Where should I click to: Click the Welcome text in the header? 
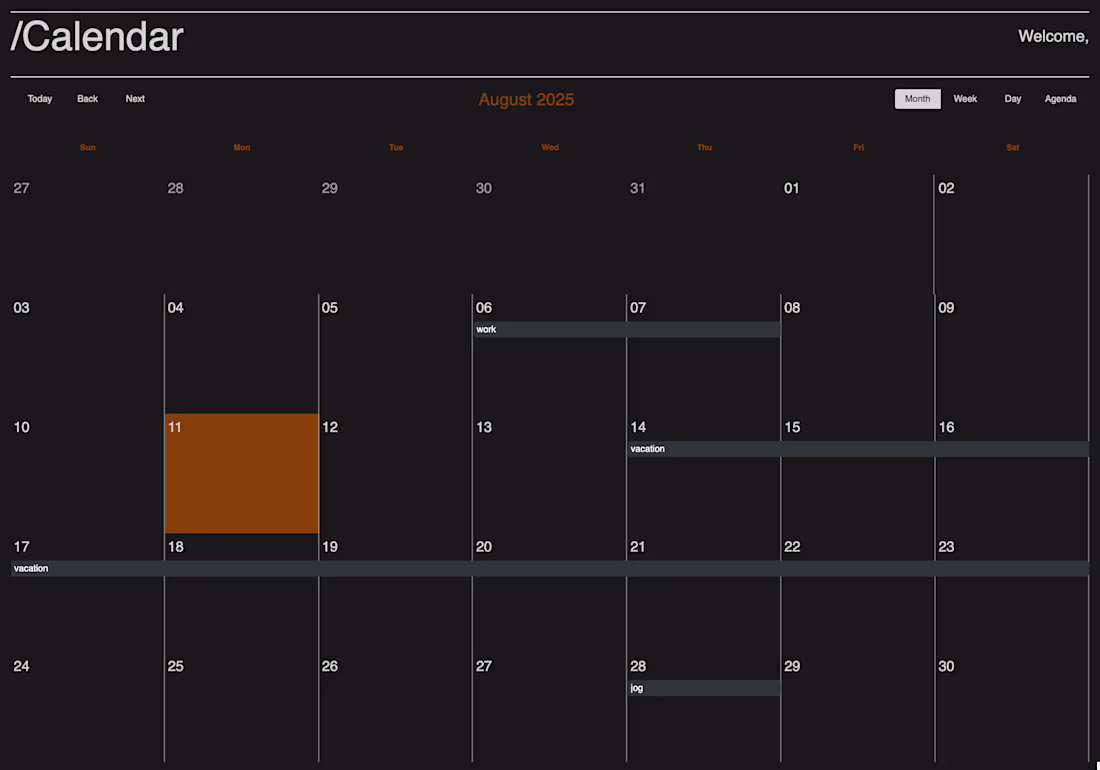pos(1052,36)
